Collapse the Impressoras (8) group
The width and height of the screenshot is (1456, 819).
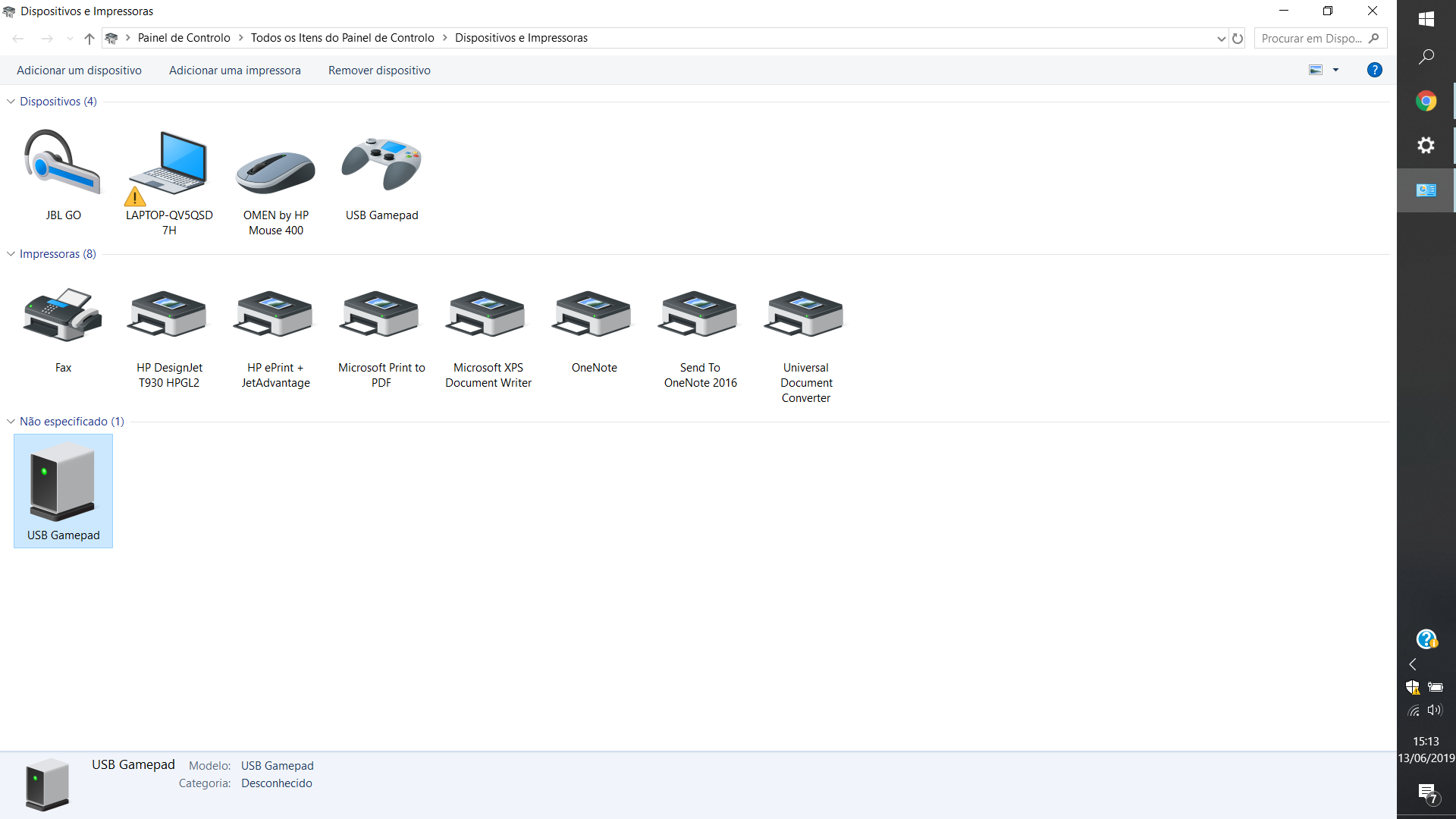click(x=11, y=254)
